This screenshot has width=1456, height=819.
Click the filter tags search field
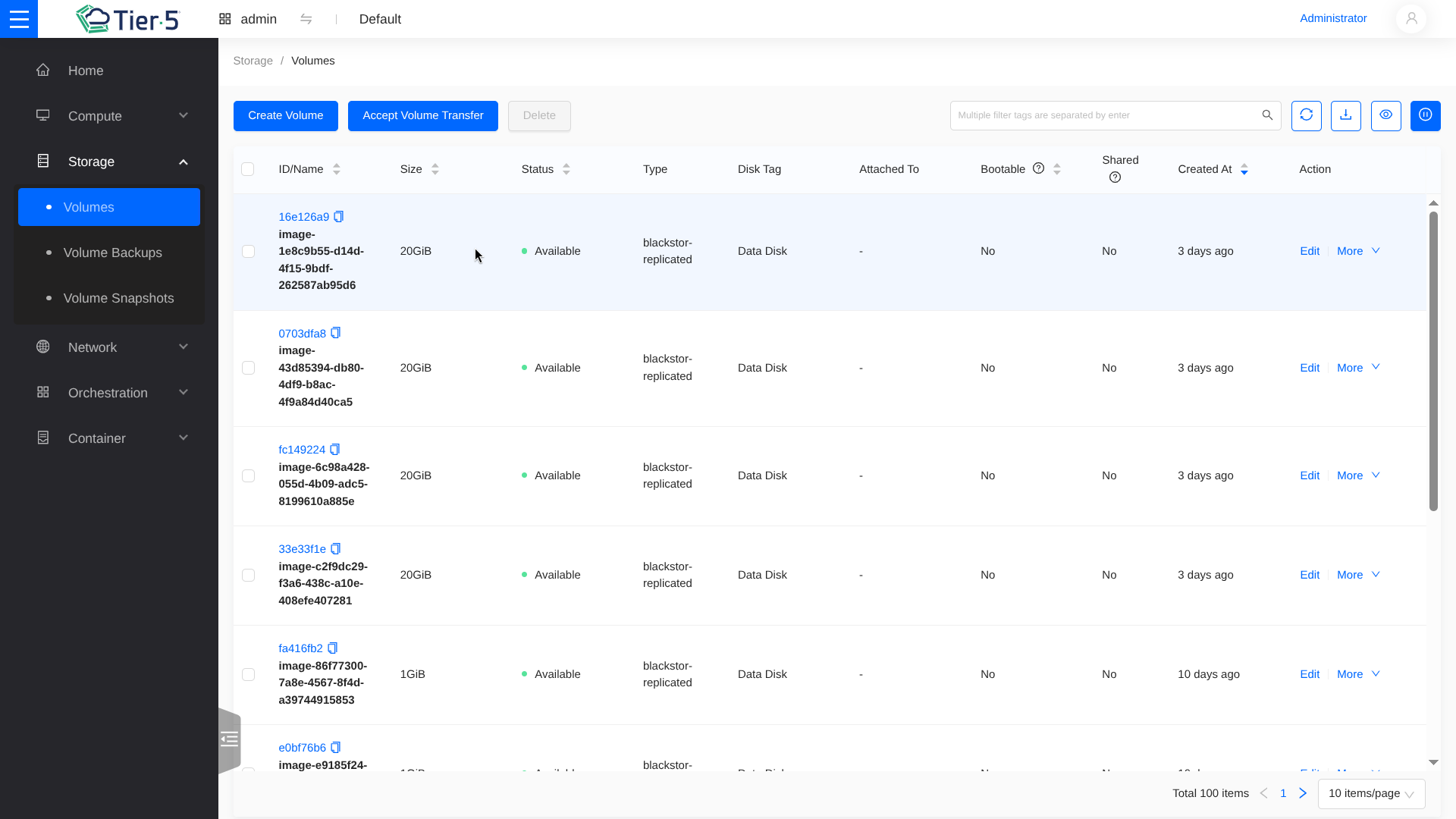click(x=1103, y=115)
